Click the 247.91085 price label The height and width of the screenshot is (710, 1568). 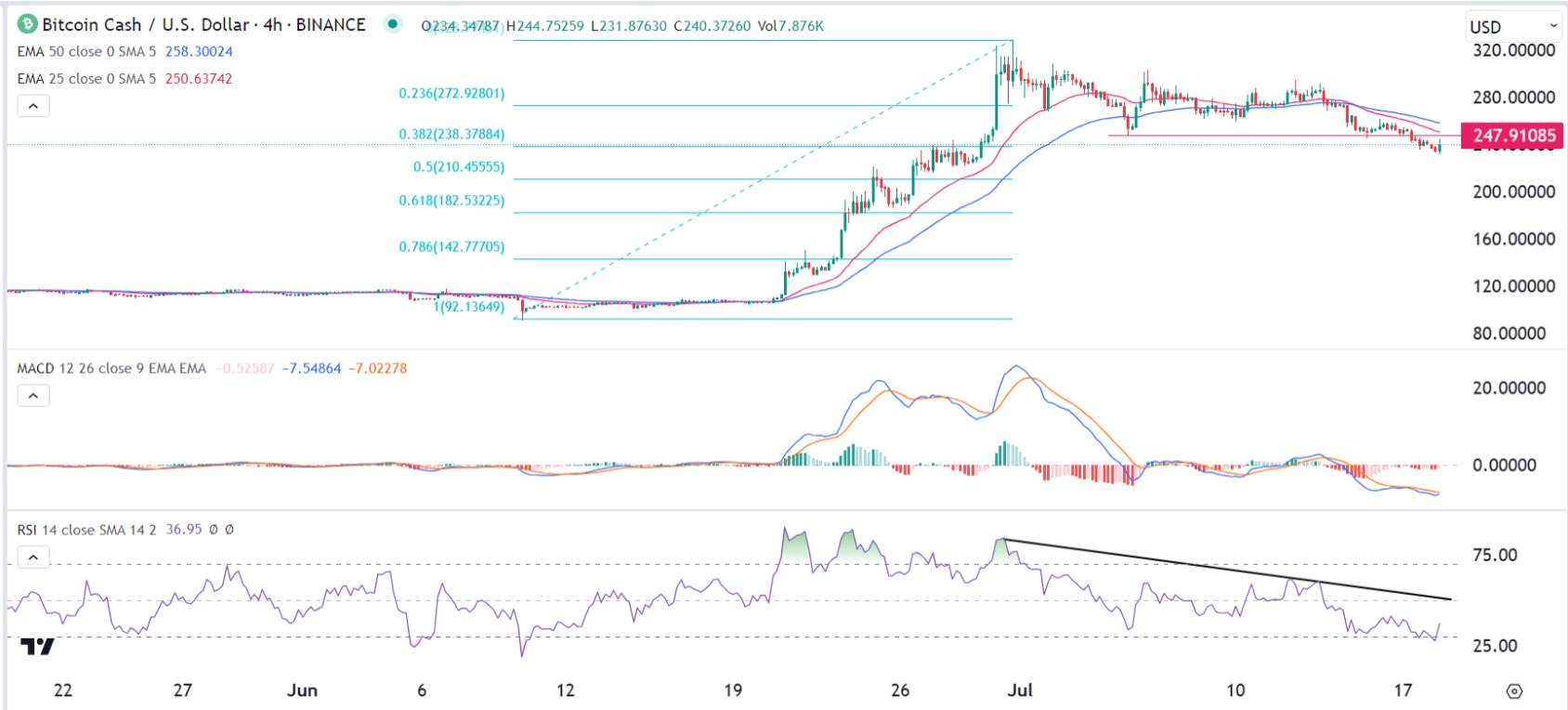(x=1512, y=136)
